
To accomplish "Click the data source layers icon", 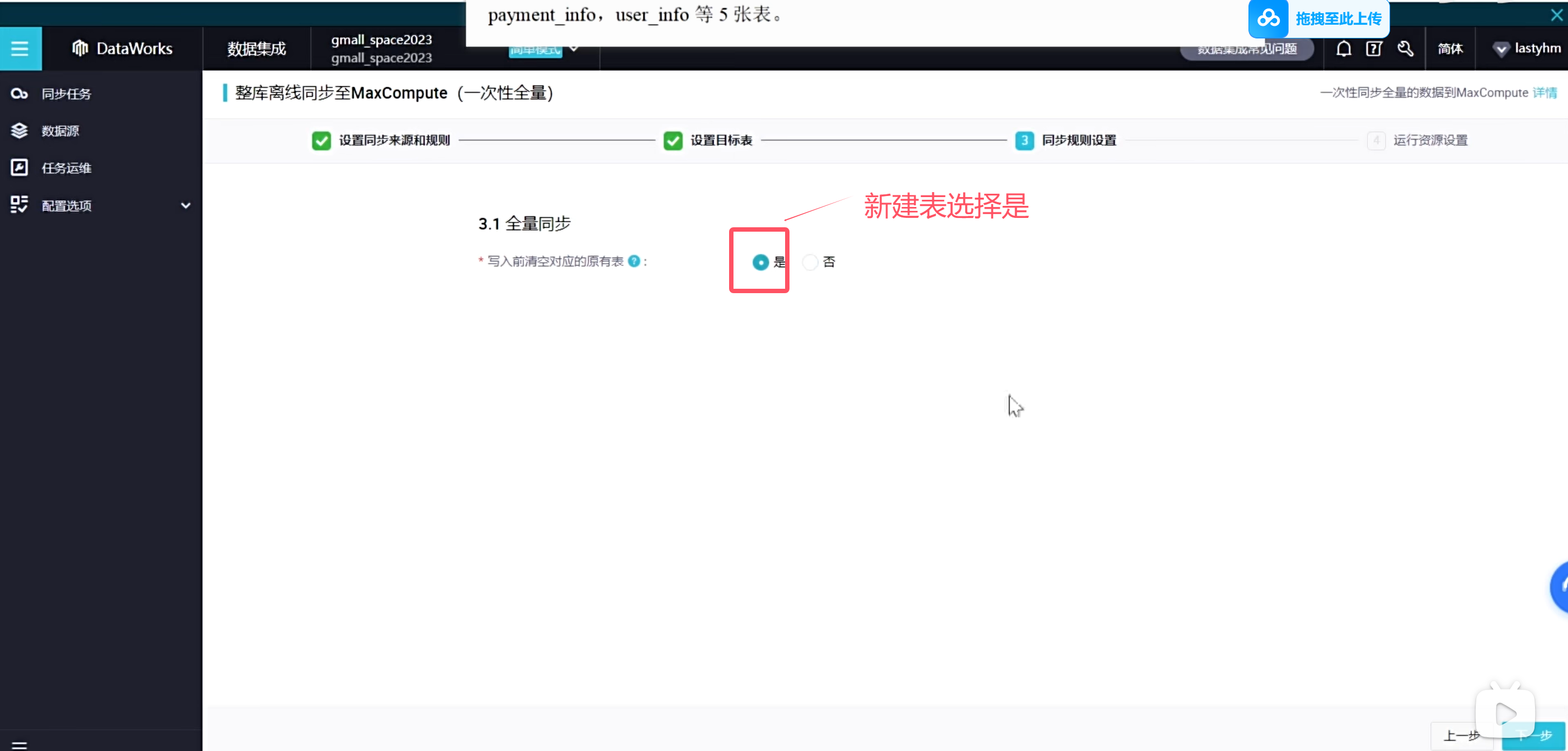I will (x=19, y=131).
